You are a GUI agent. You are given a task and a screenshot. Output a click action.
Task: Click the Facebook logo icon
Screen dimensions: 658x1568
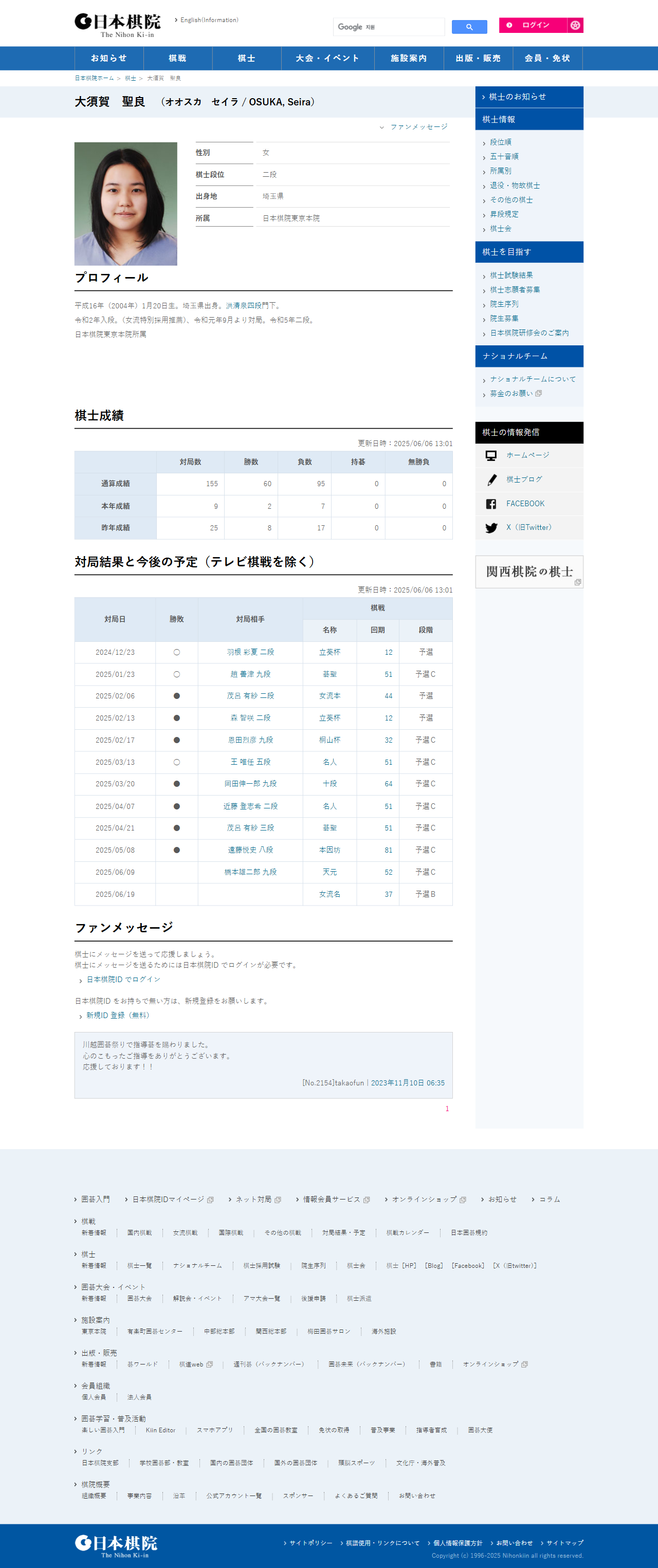point(491,504)
